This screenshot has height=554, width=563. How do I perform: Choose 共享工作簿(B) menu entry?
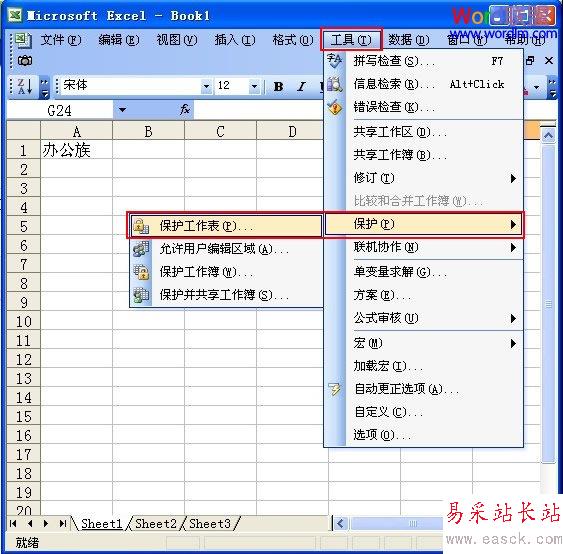pos(423,155)
